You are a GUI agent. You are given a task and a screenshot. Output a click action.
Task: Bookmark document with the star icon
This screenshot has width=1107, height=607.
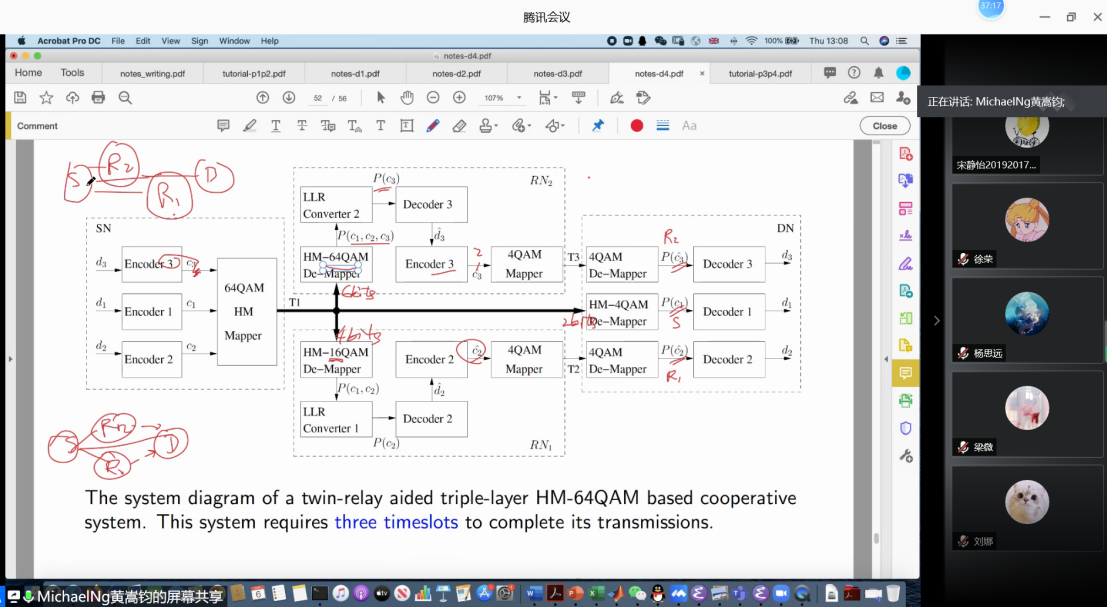46,98
